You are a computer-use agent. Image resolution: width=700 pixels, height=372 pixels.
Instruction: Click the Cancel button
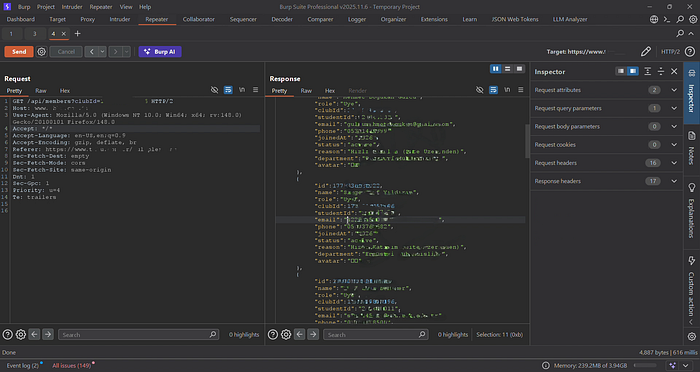pos(66,52)
